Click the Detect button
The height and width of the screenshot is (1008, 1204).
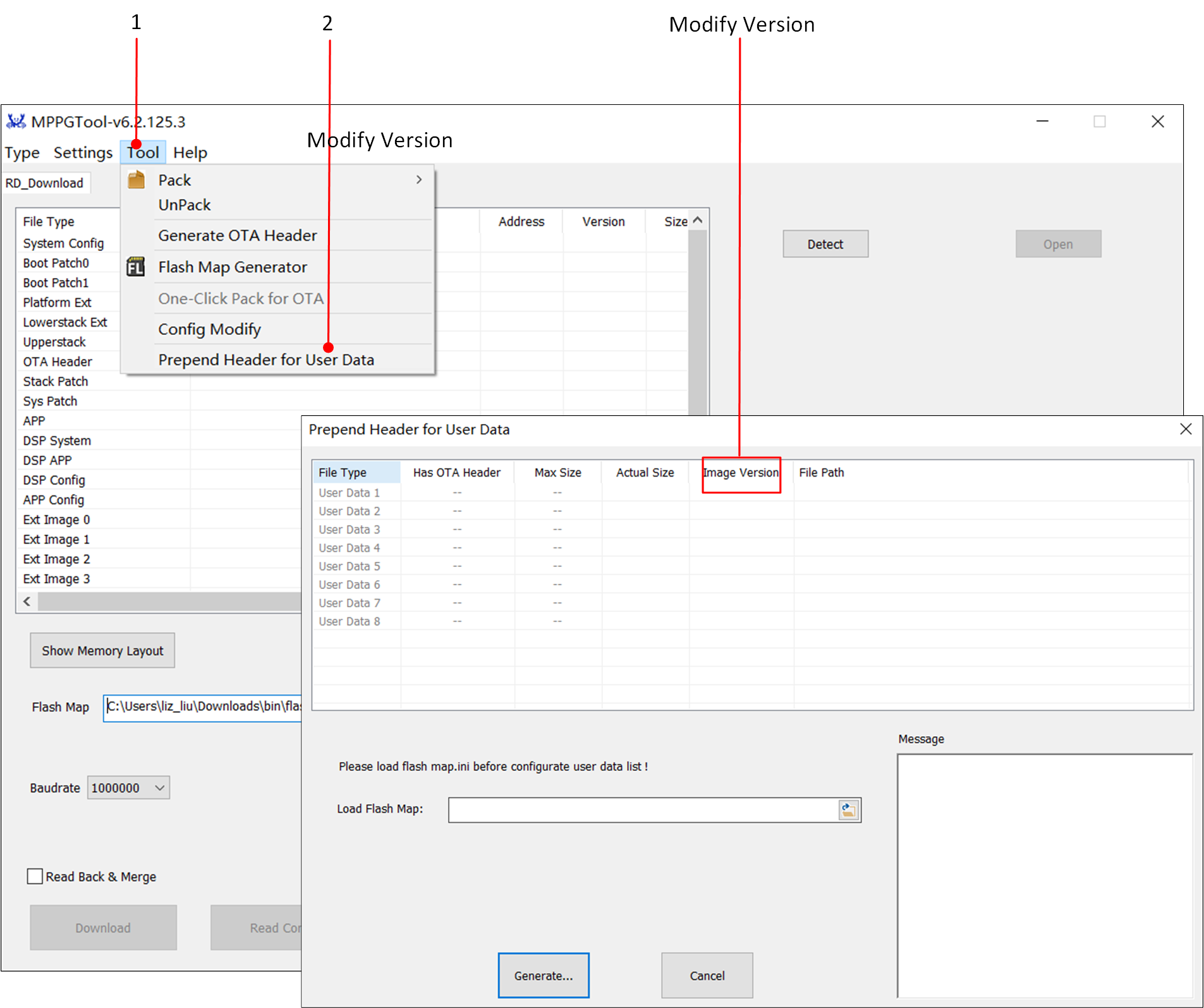[825, 244]
